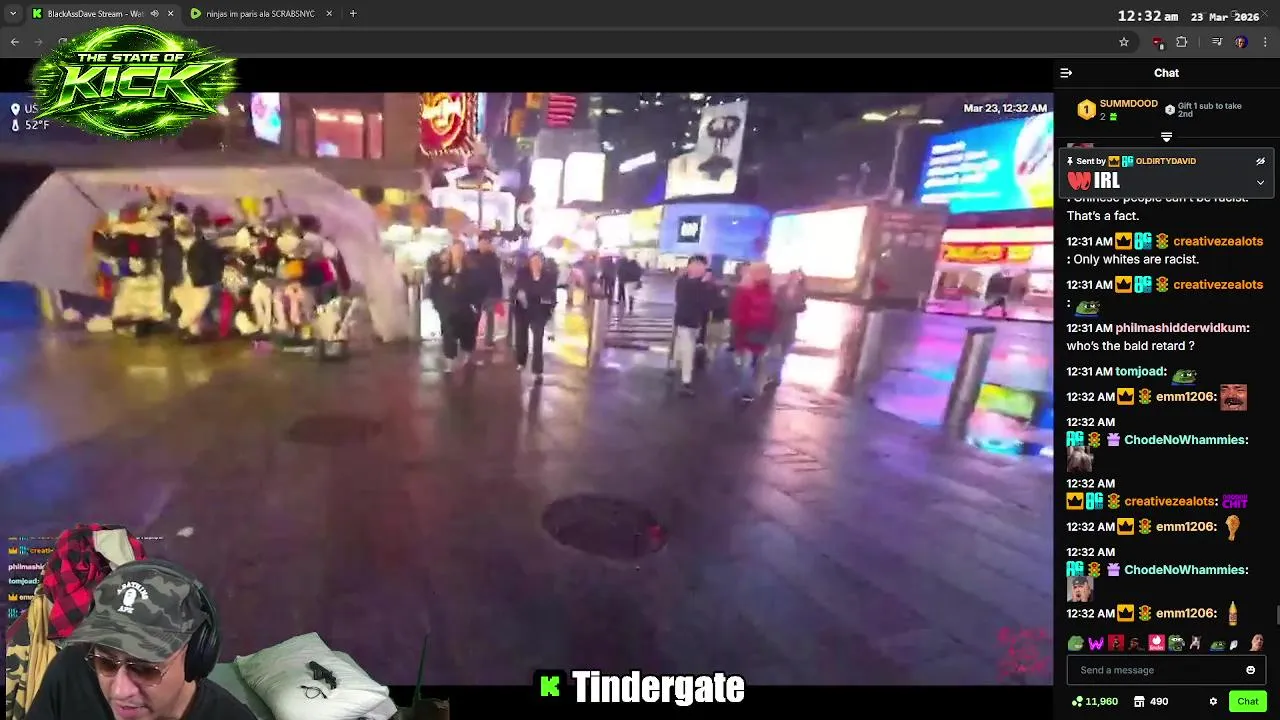Go back with the browser back arrow
Screen dimensions: 1280x720
pyautogui.click(x=15, y=42)
